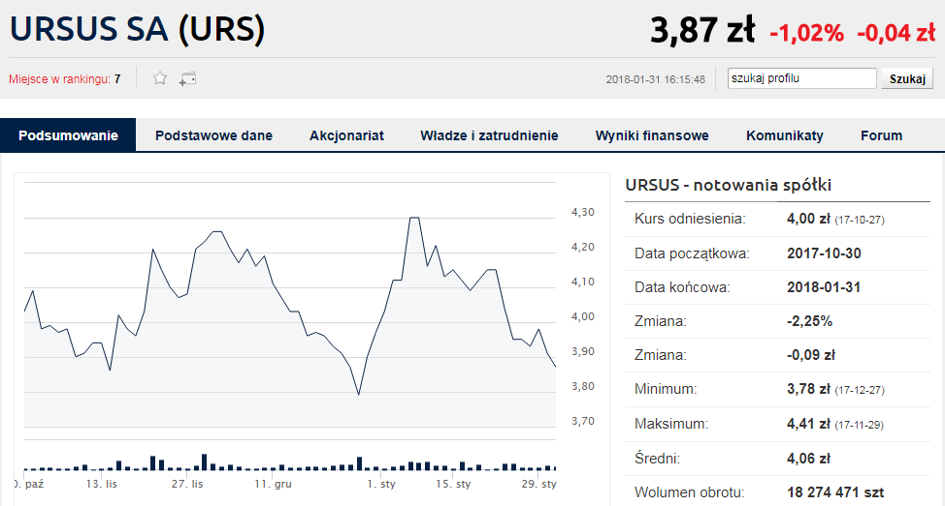Click the Maksimum label
The image size is (945, 506).
tap(671, 424)
